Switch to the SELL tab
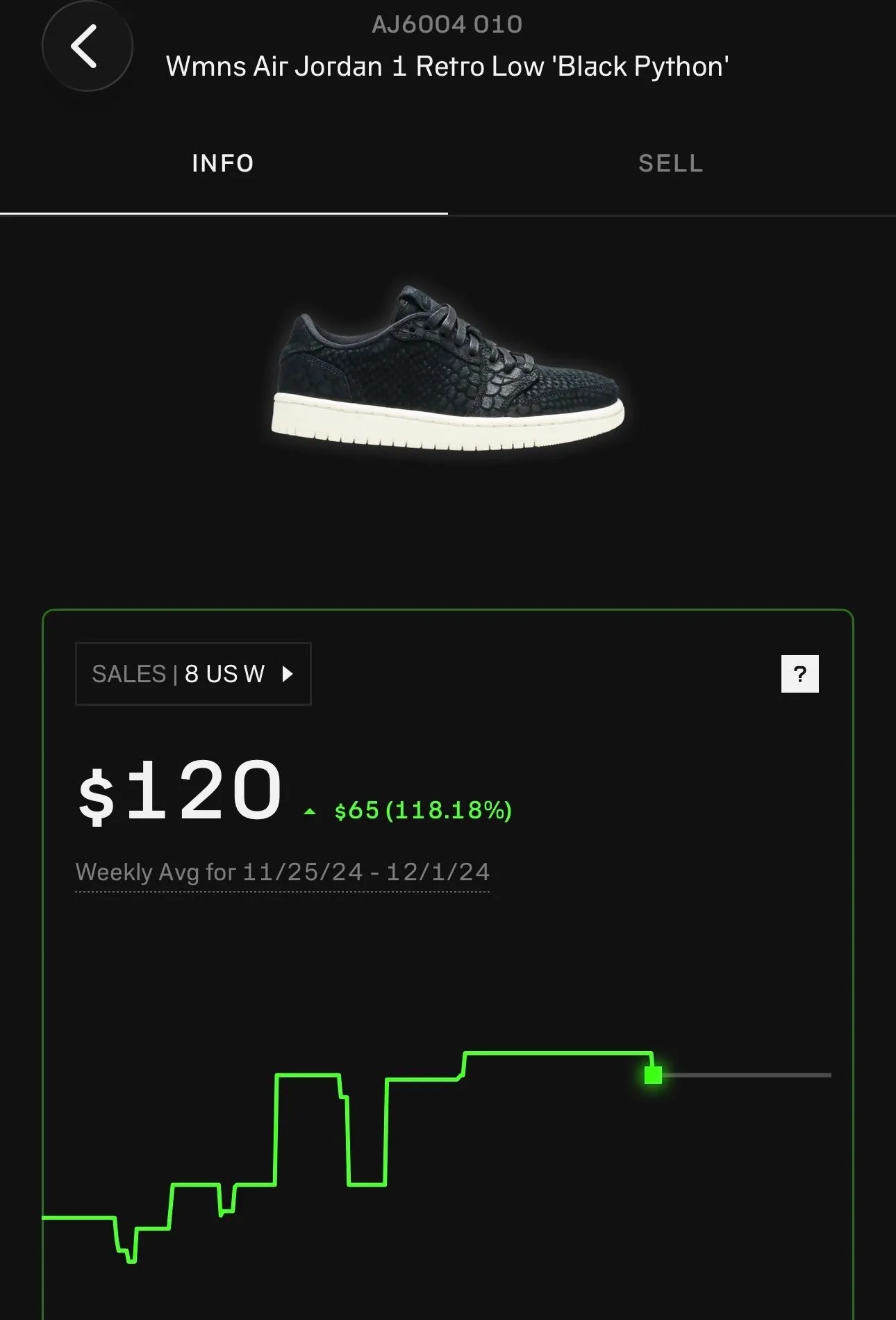Screen dimensions: 896x1320 coord(671,163)
